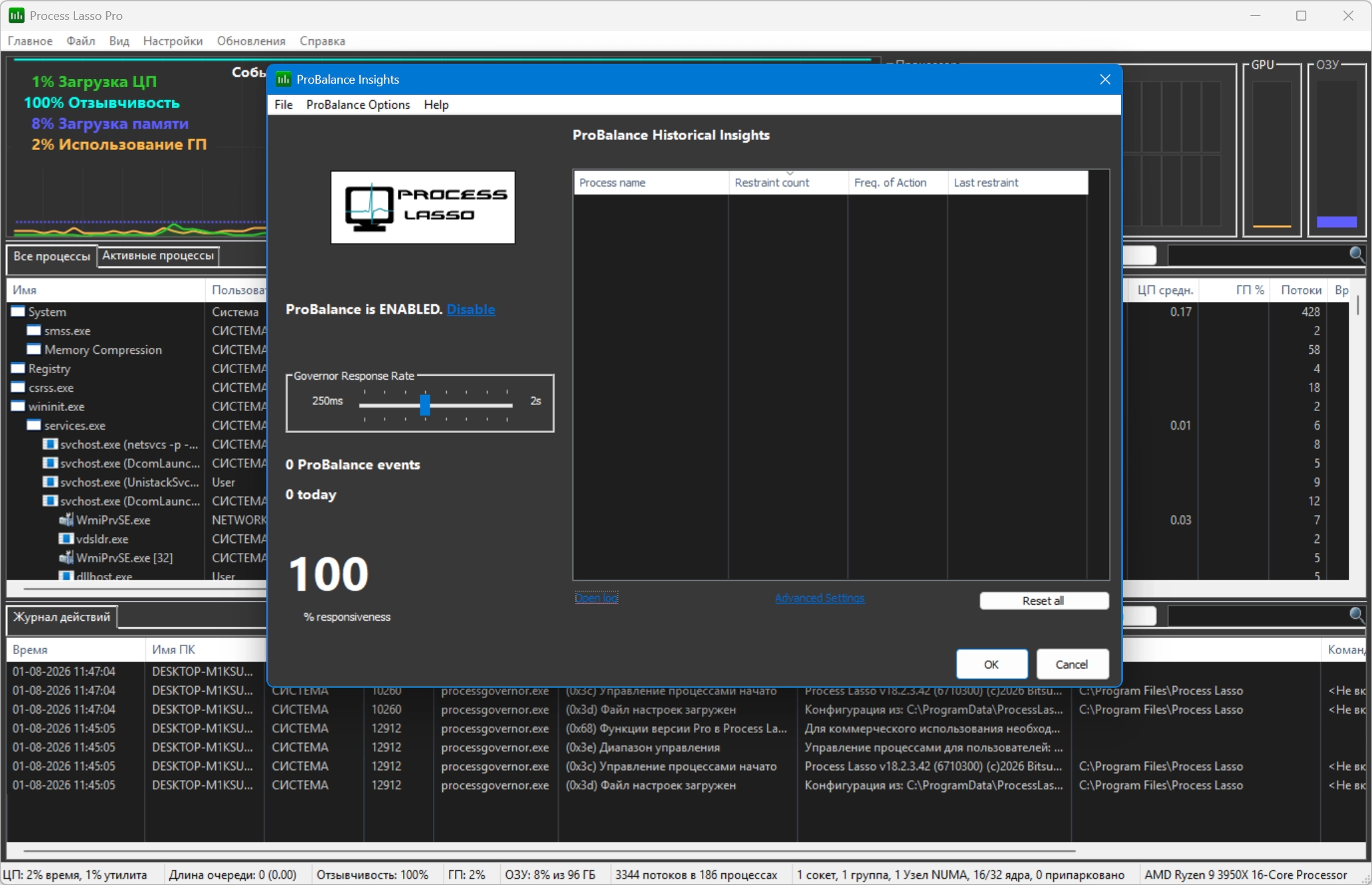The image size is (1372, 885).
Task: Click the Process Lasso logo image
Action: point(423,207)
